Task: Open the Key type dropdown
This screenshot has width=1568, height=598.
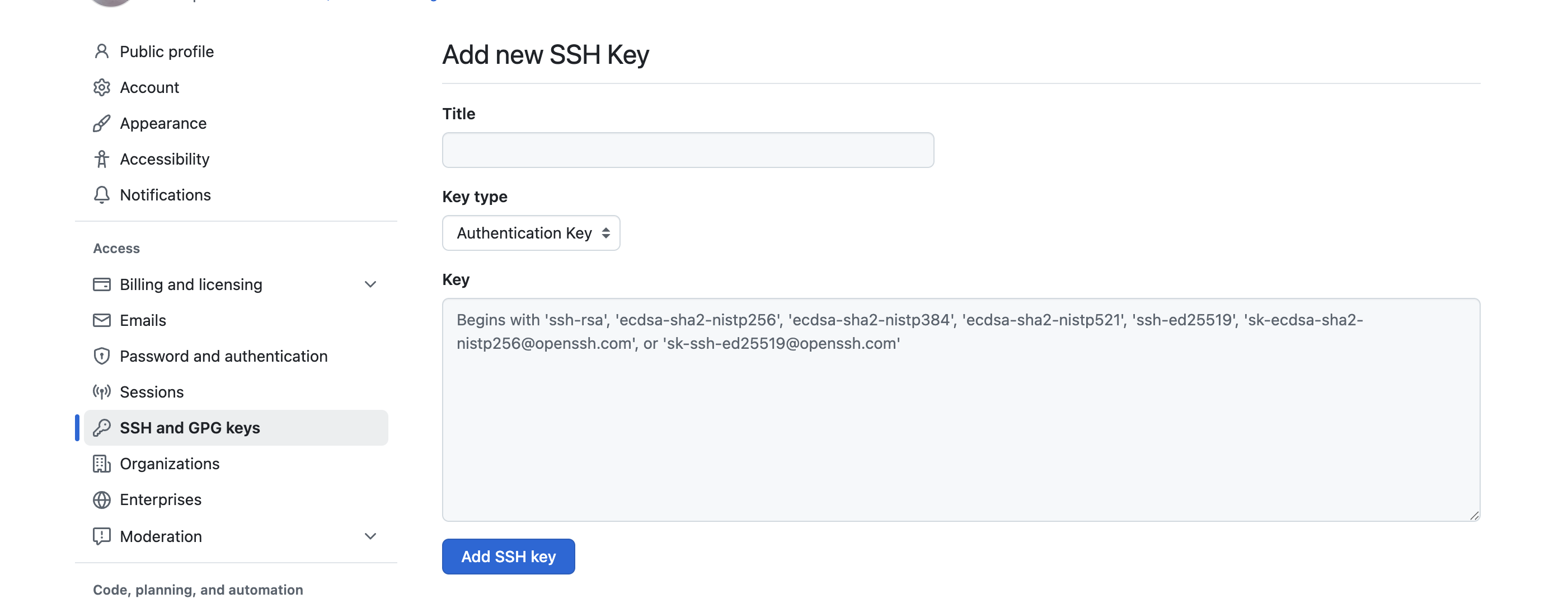Action: [531, 233]
